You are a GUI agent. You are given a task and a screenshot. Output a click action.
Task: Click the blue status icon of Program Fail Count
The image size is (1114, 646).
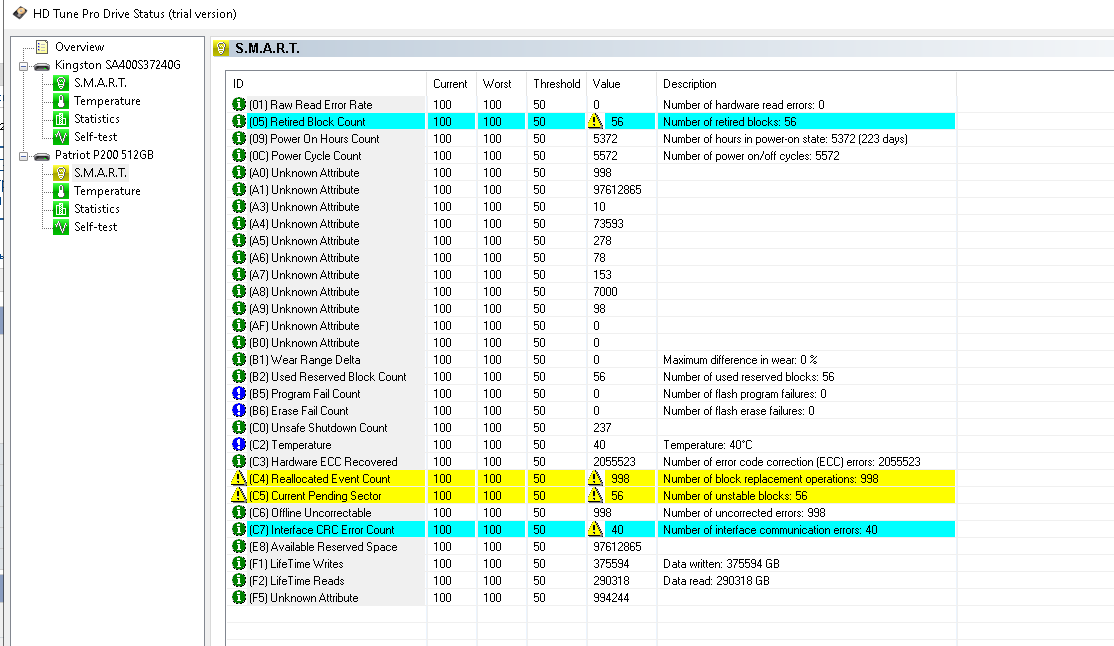[x=239, y=394]
